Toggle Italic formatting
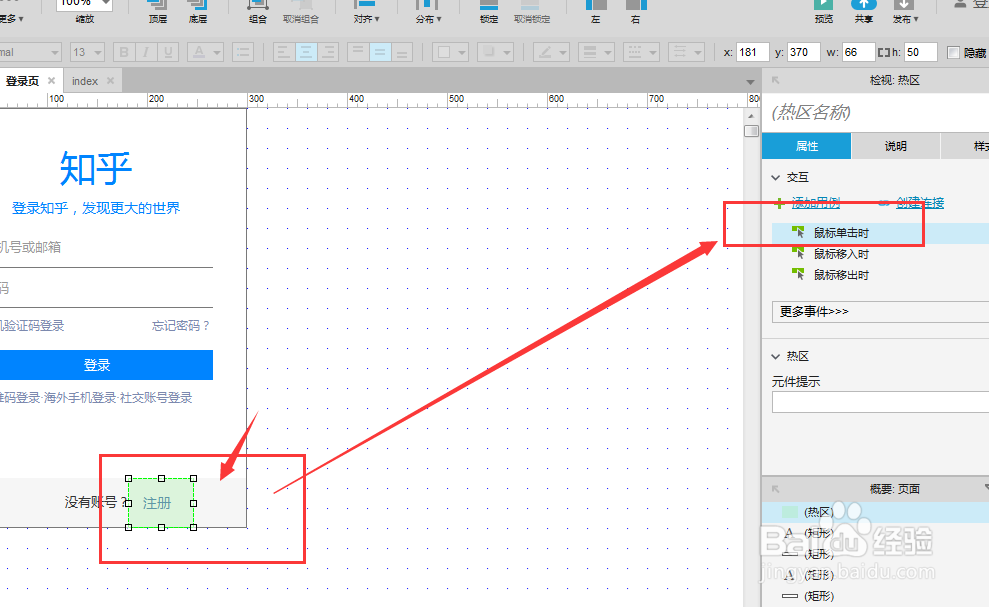989x607 pixels. coord(146,52)
